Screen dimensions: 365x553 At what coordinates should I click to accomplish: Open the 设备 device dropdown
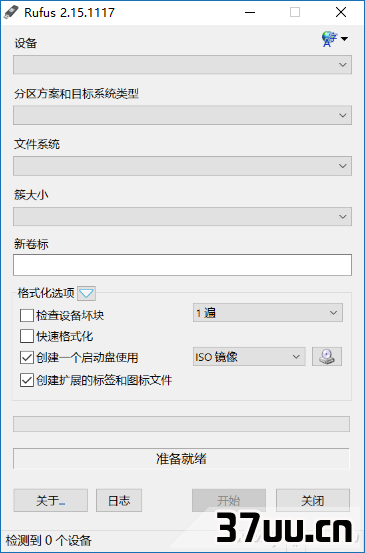point(182,65)
